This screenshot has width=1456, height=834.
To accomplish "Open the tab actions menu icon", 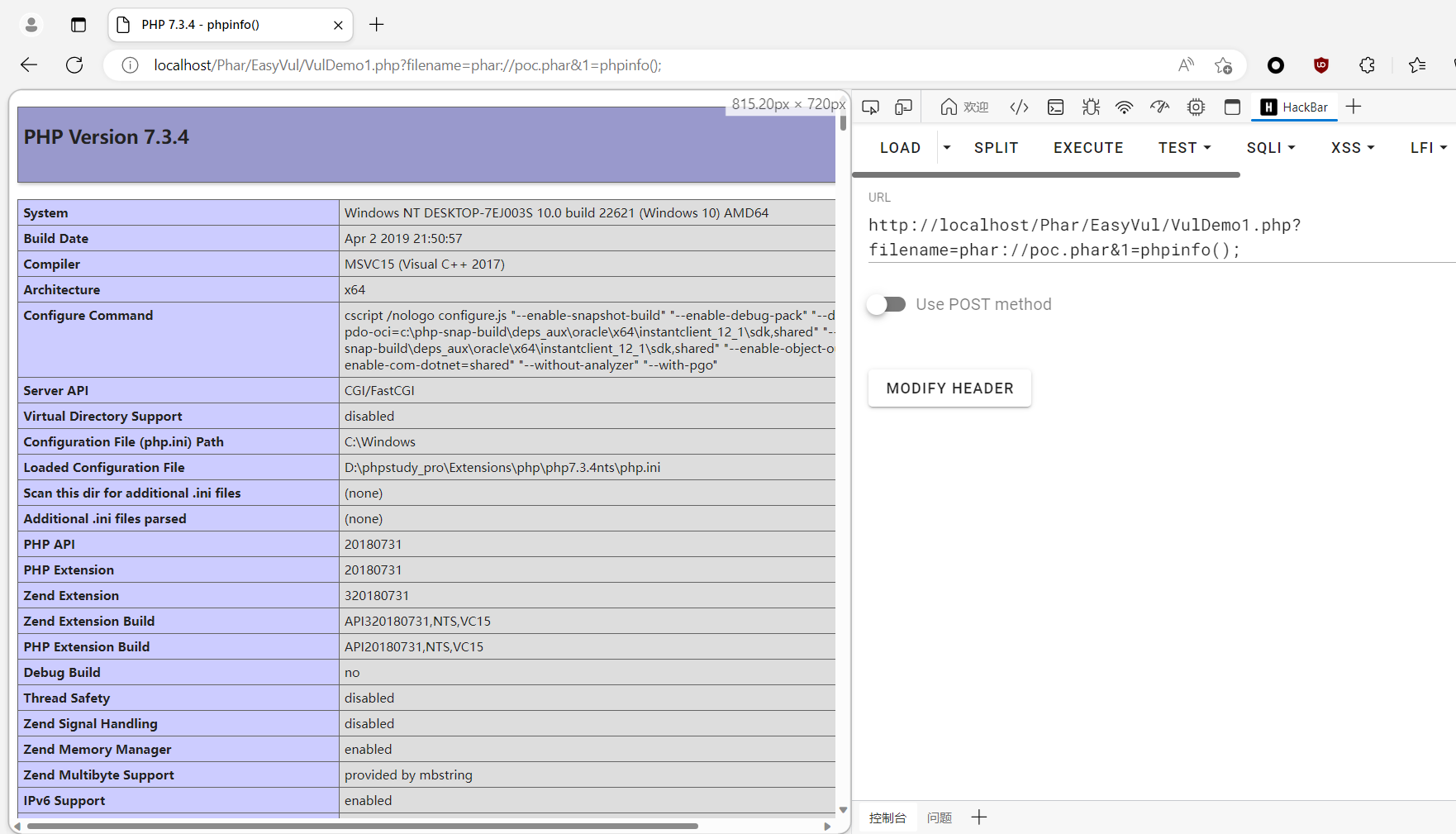I will [x=79, y=25].
